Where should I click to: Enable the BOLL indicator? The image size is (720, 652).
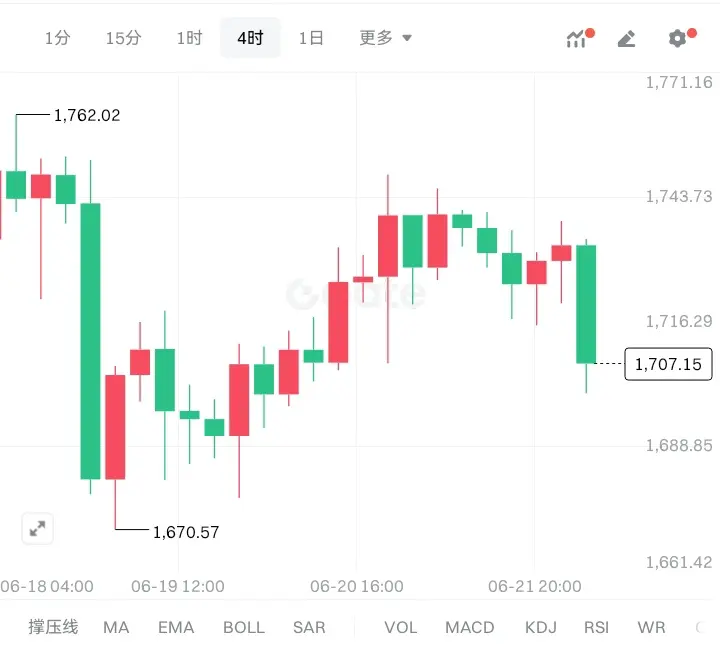tap(244, 627)
